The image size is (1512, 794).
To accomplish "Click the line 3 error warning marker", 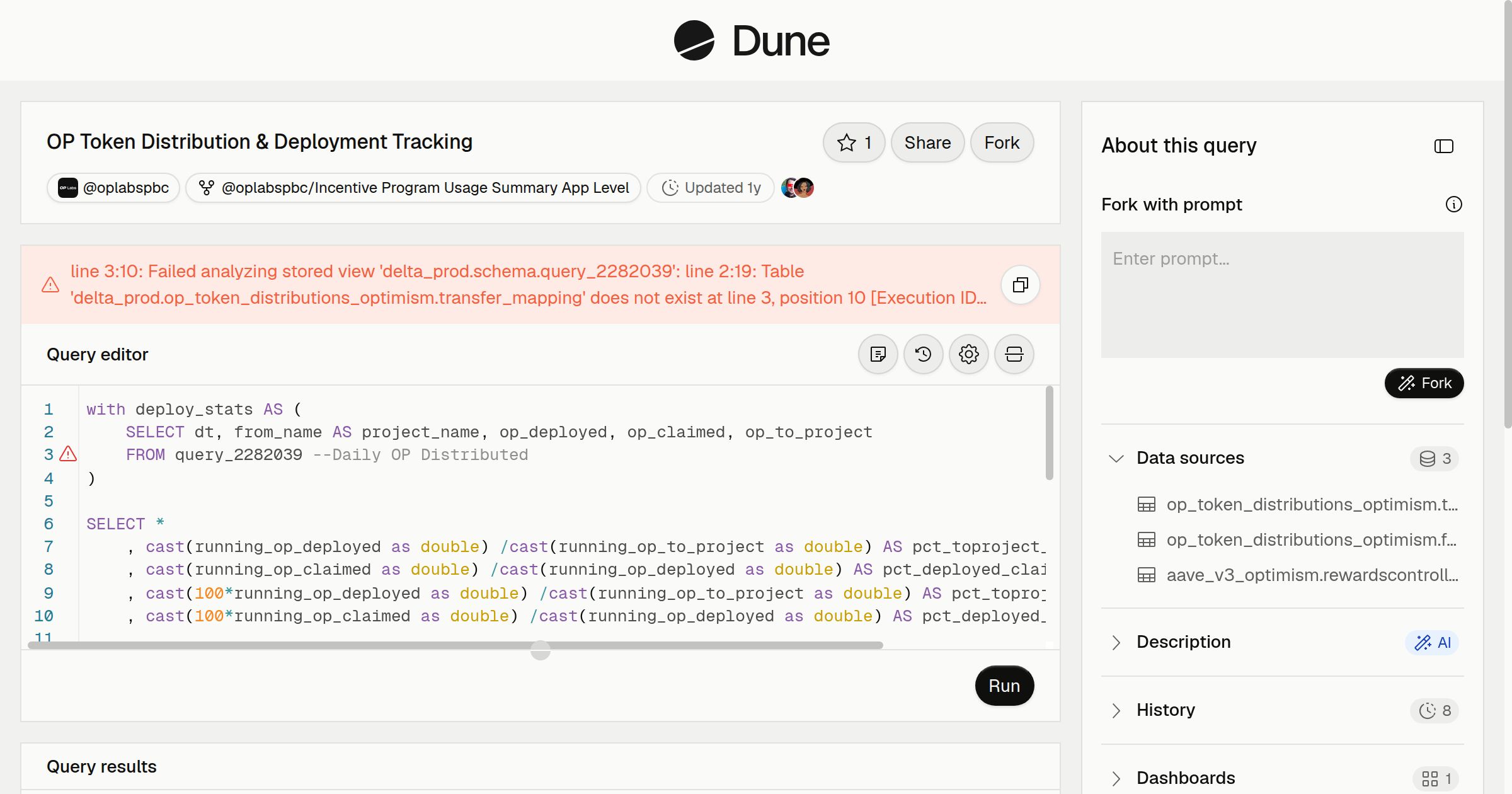I will (68, 454).
